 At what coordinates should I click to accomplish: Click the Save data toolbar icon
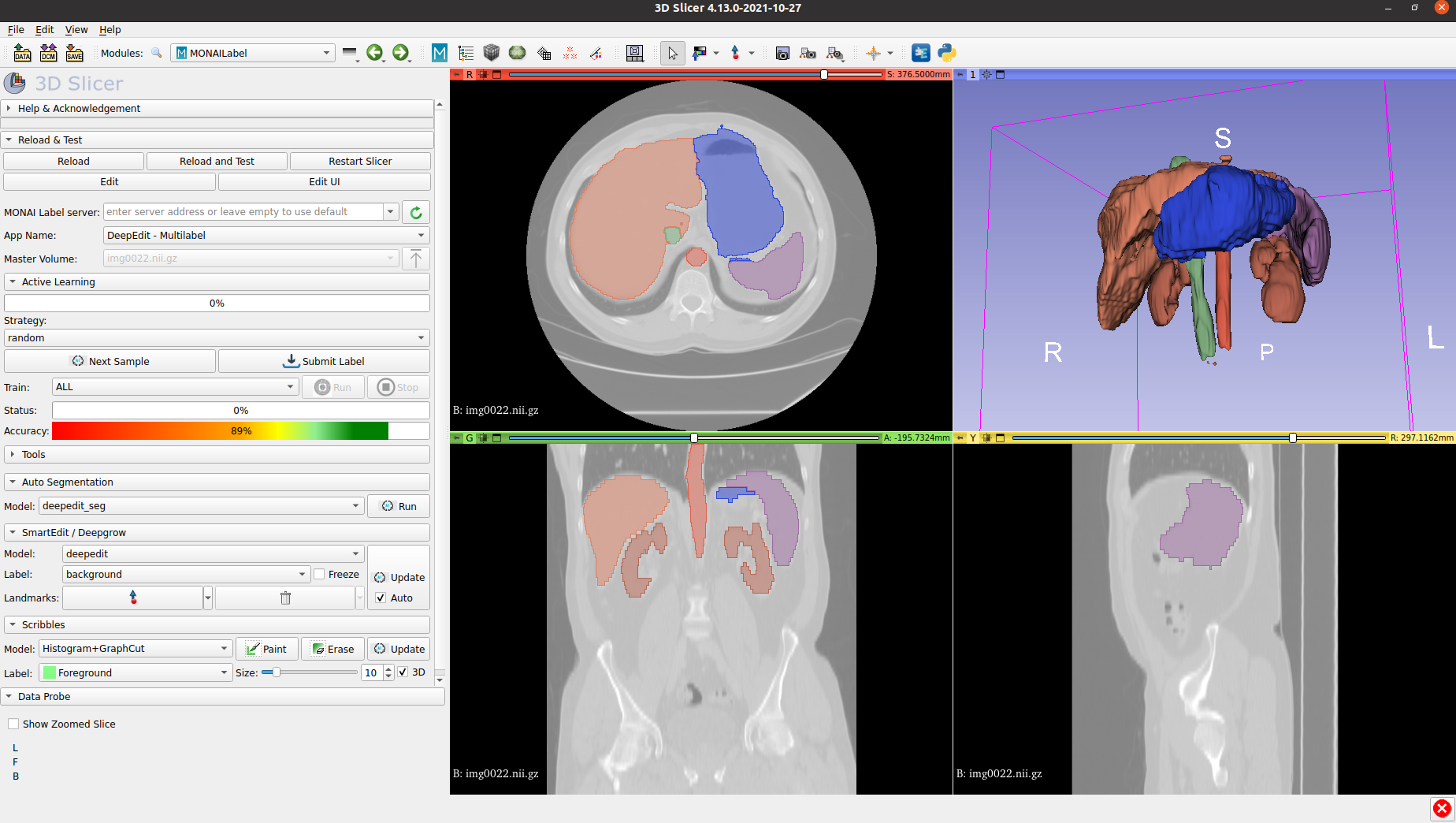pyautogui.click(x=74, y=53)
